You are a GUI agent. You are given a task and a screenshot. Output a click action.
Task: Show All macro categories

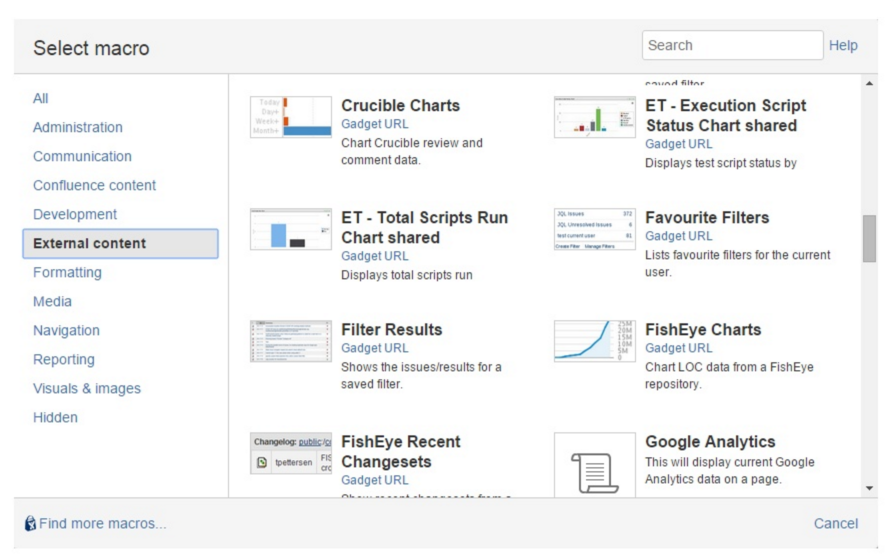[41, 98]
